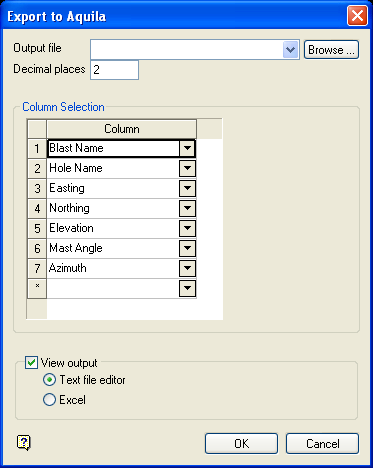Select the Excel radio button
Viewport: 373px width, 468px height.
(49, 400)
